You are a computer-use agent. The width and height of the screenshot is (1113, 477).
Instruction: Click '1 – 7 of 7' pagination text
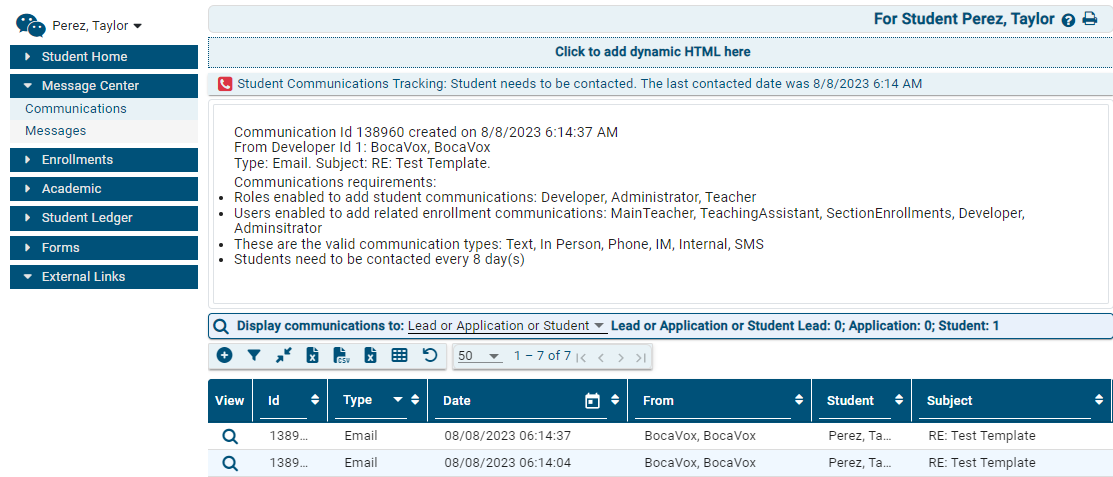point(542,356)
